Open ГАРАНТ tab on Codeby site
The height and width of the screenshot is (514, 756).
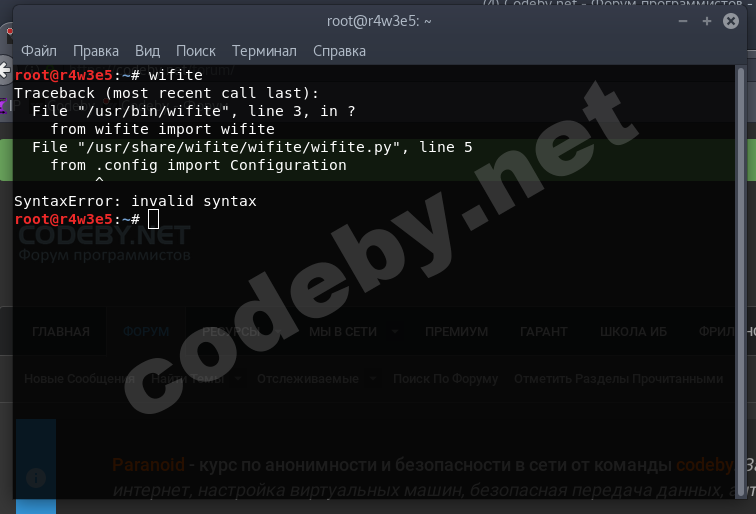543,332
